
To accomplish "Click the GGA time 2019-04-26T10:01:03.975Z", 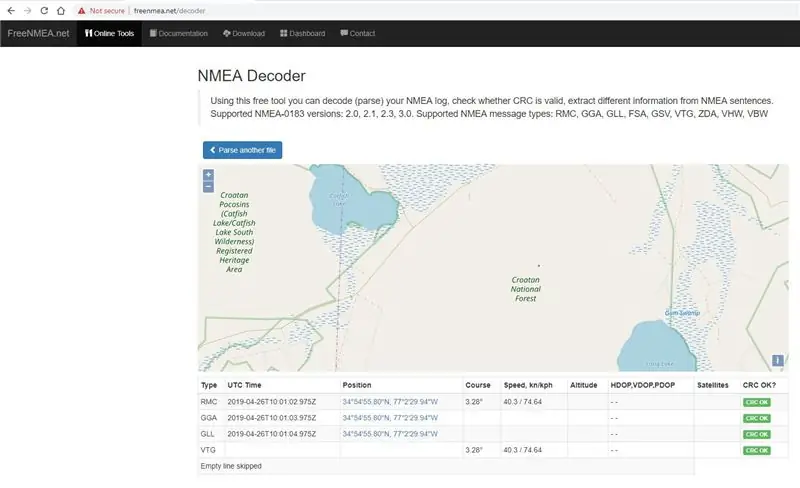I will point(272,418).
